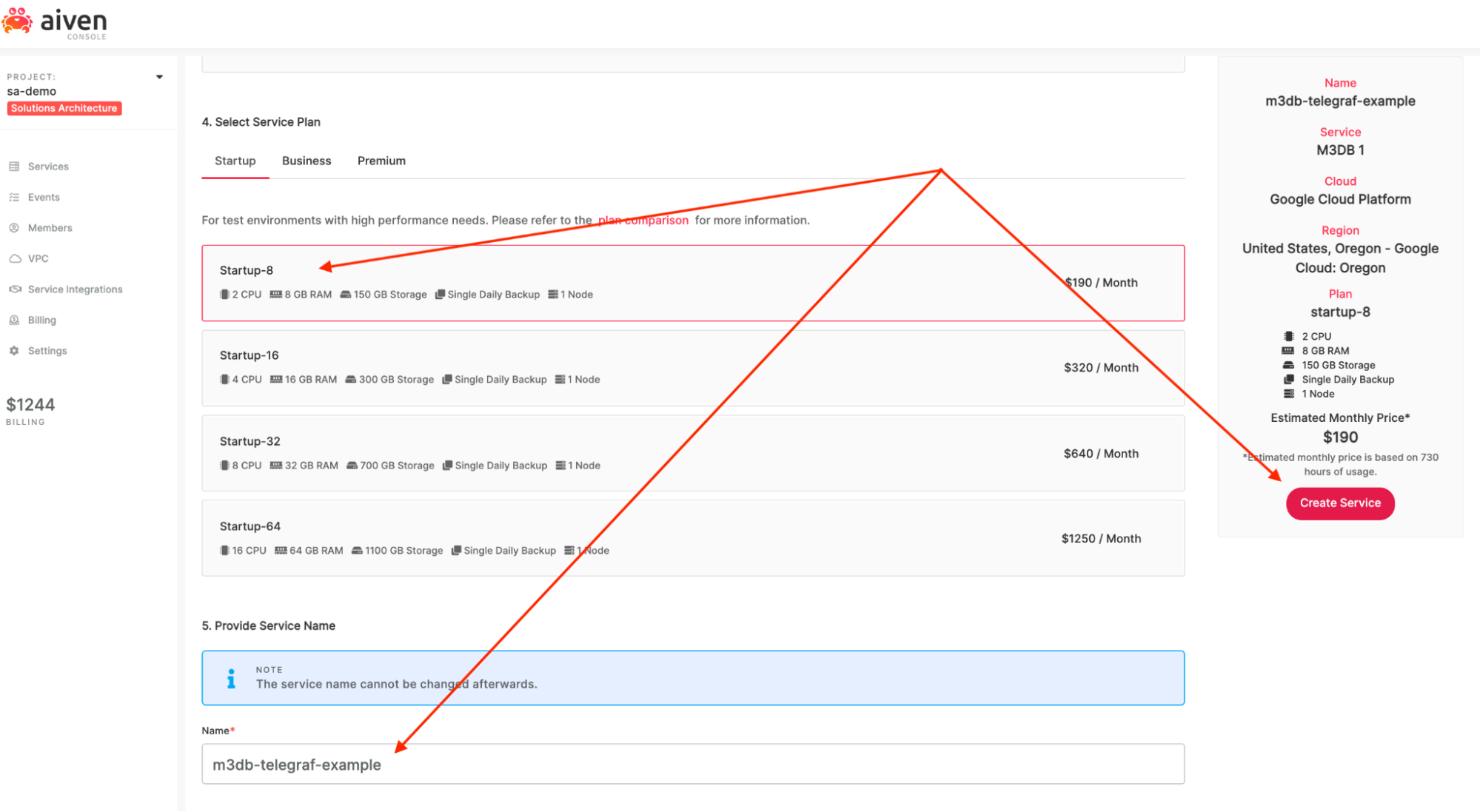Click the RAM icon in Startup-64 row
The image size is (1480, 812).
(x=281, y=551)
